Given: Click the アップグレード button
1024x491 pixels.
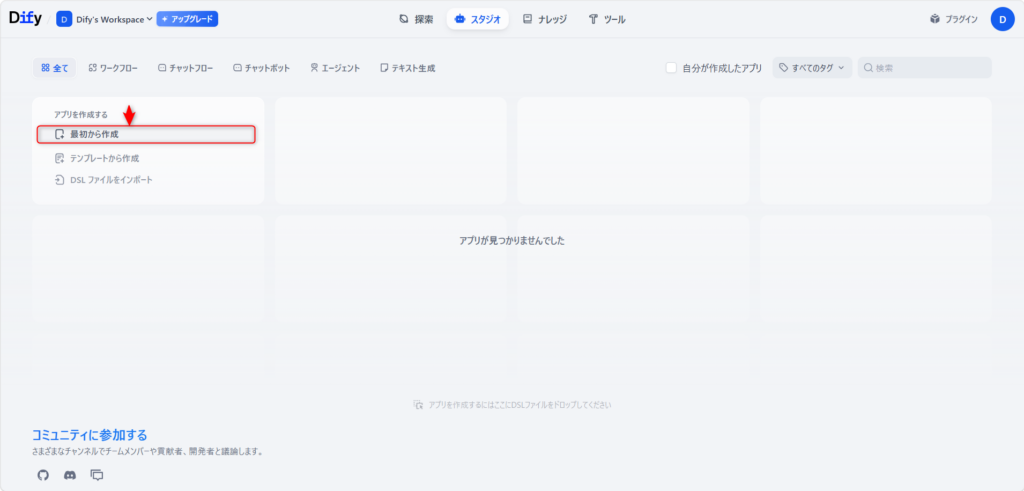Looking at the screenshot, I should tap(187, 19).
